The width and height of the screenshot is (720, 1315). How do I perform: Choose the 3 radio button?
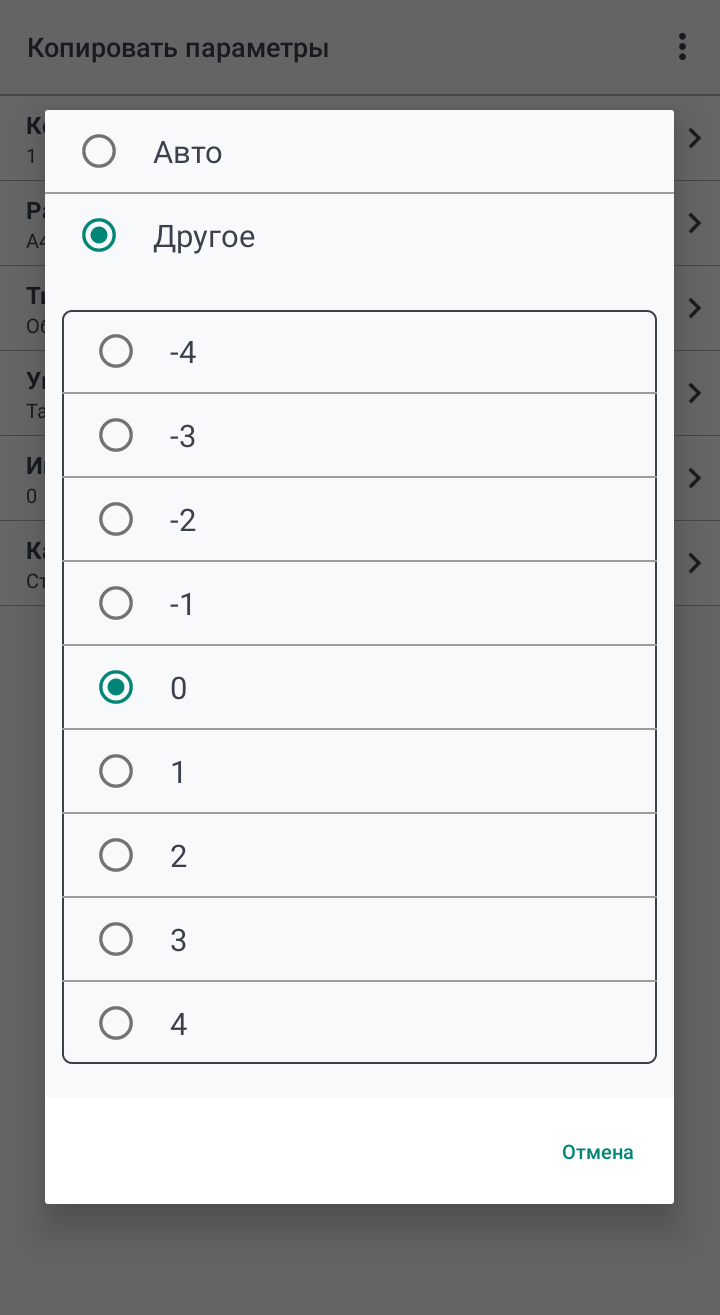click(116, 940)
